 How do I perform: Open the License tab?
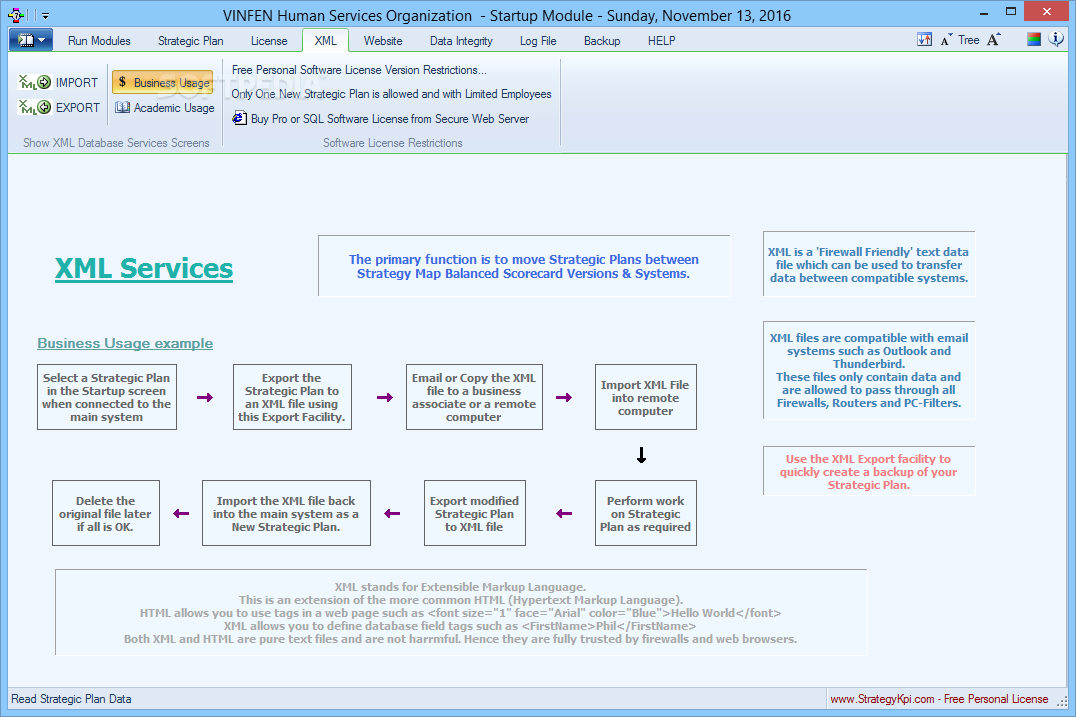269,41
